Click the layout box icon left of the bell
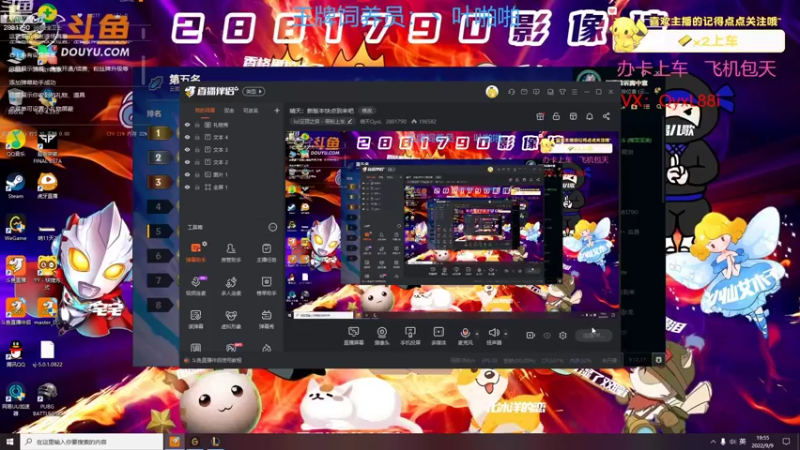800x450 pixels. (573, 116)
